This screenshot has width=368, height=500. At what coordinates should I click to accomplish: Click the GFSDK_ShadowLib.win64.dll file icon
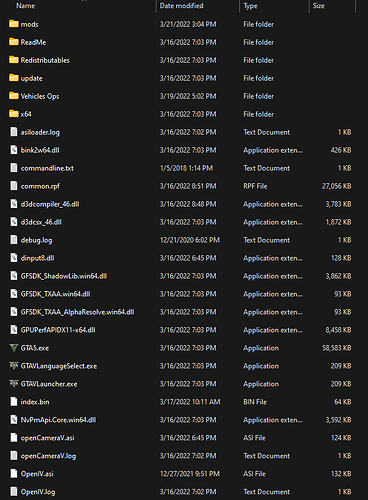coord(14,276)
